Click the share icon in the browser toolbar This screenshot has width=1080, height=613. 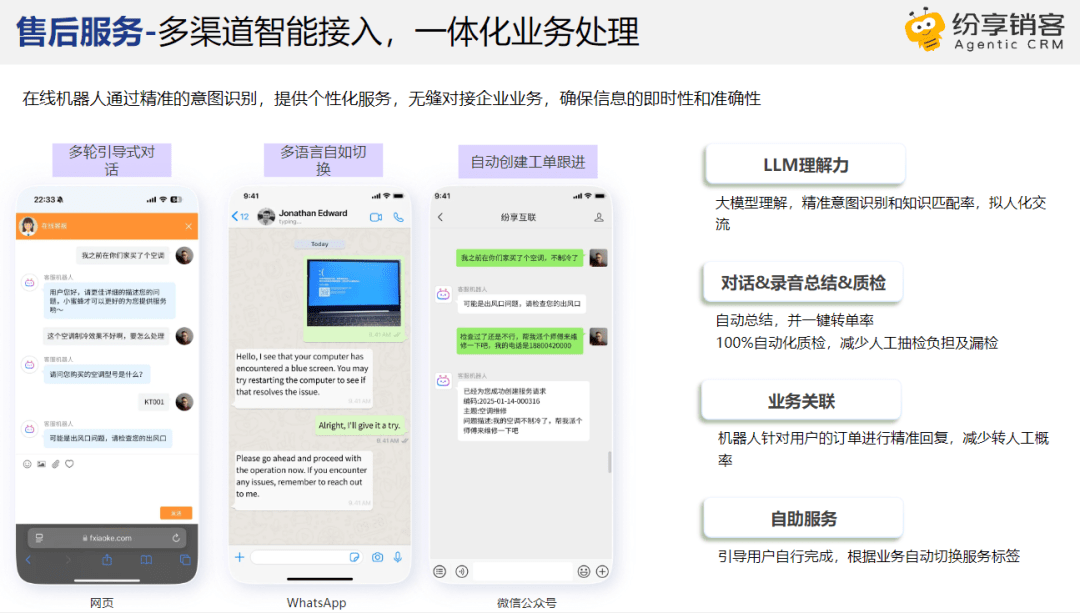click(x=107, y=560)
